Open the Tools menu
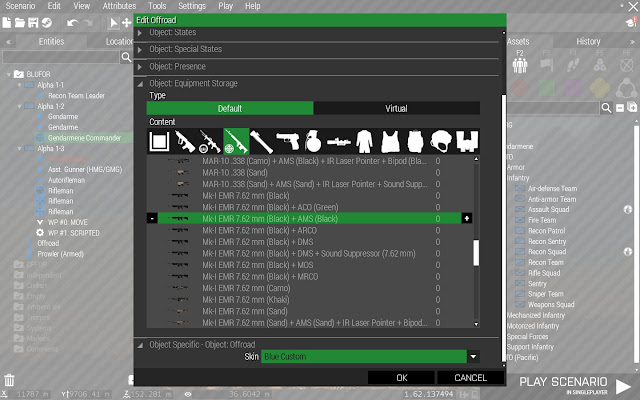 click(x=157, y=6)
